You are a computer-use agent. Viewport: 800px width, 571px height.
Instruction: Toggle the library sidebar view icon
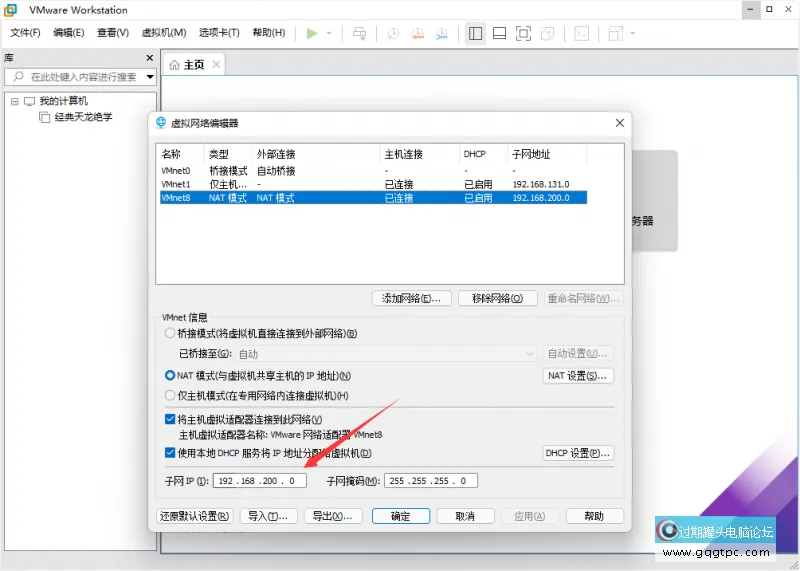point(475,34)
